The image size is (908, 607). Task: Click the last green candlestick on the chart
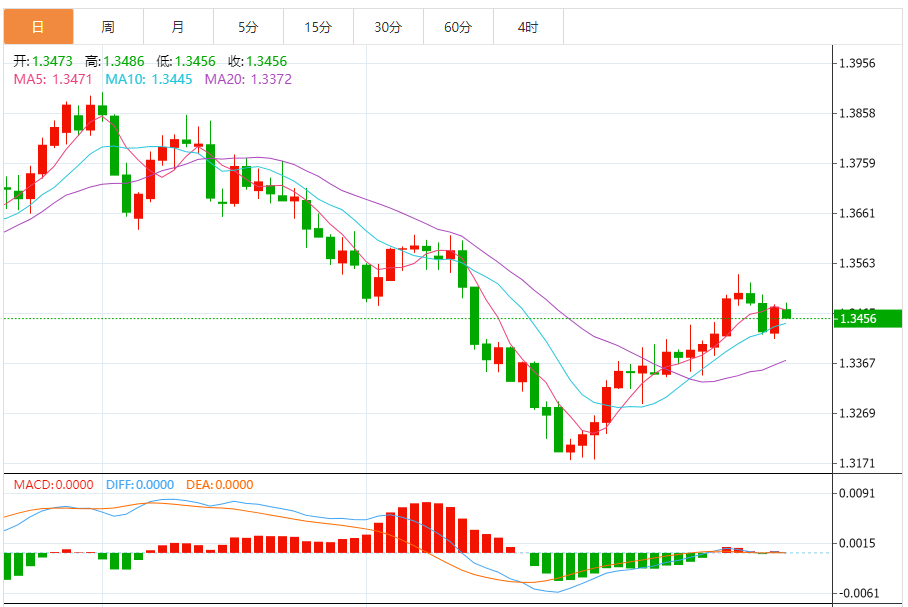pos(786,313)
